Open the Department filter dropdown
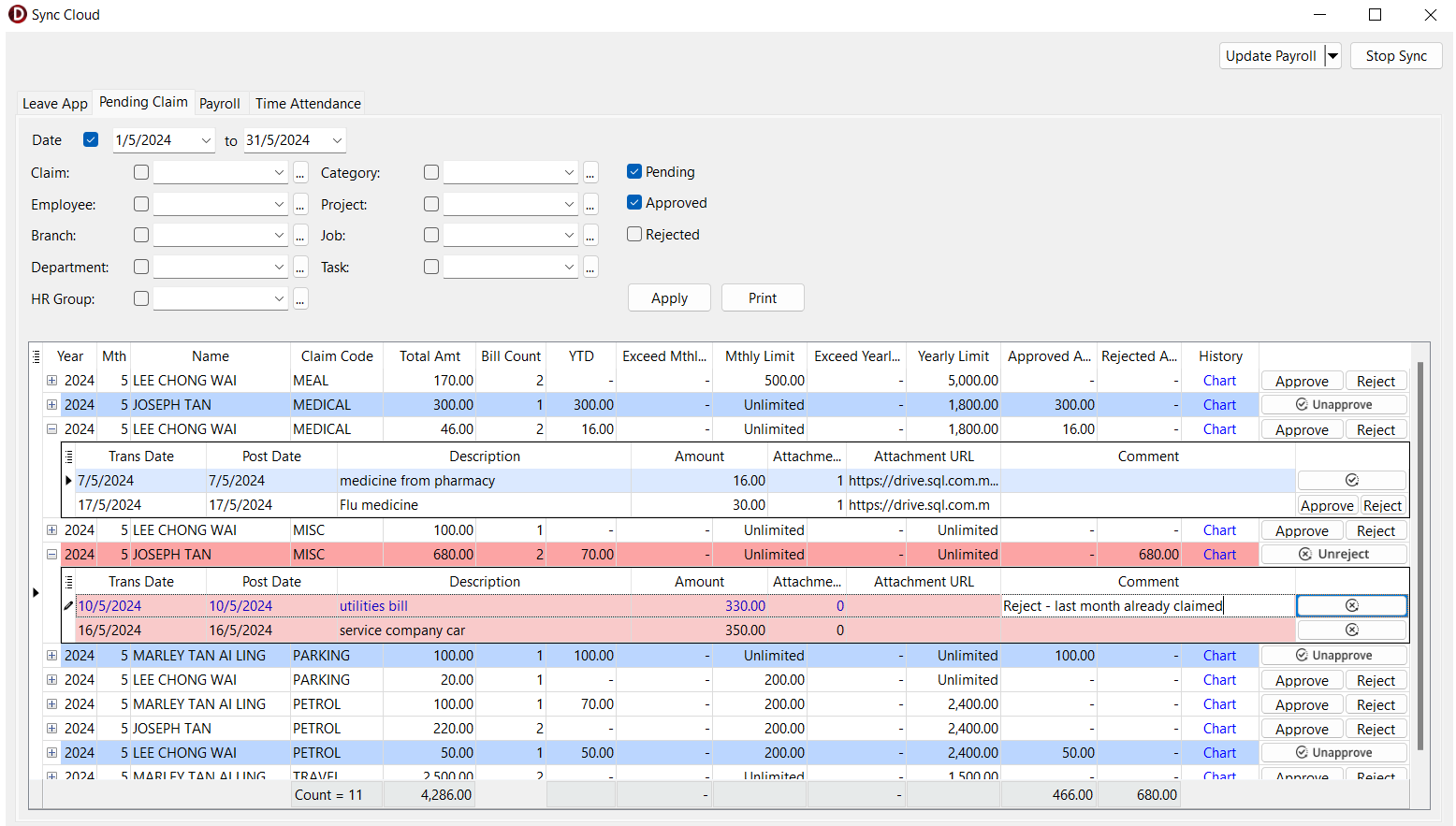This screenshot has height=826, width=1456. [279, 268]
